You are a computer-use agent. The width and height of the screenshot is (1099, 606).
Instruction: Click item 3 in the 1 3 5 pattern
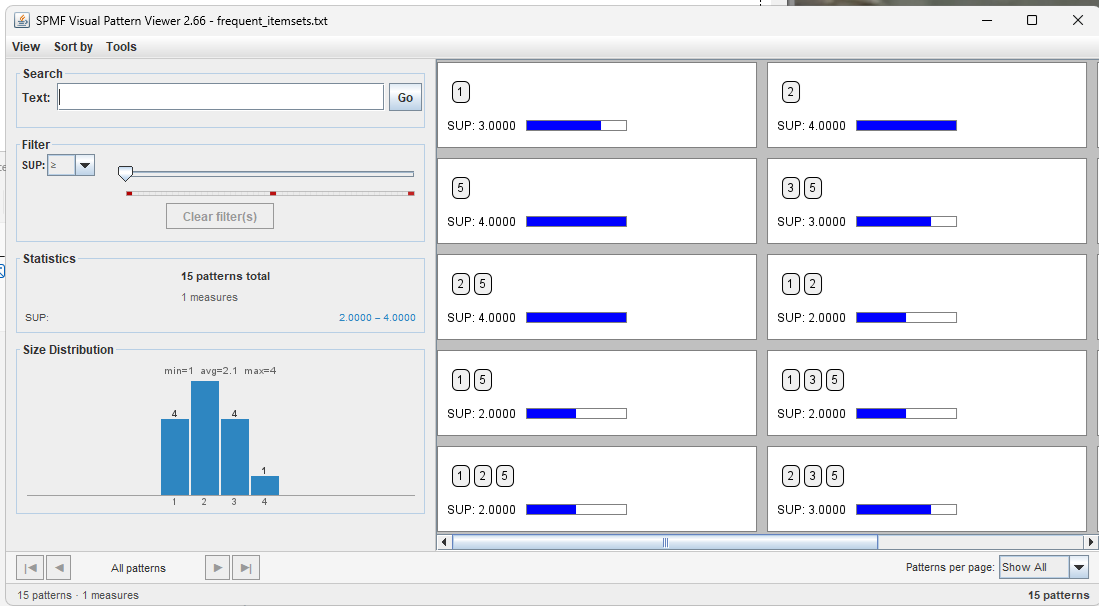coord(812,380)
